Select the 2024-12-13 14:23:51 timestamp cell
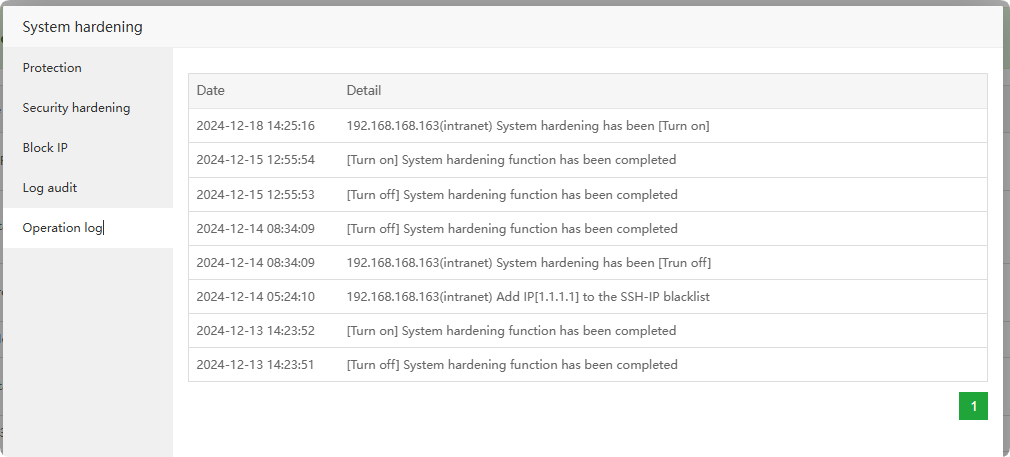This screenshot has width=1010, height=457. coord(255,365)
